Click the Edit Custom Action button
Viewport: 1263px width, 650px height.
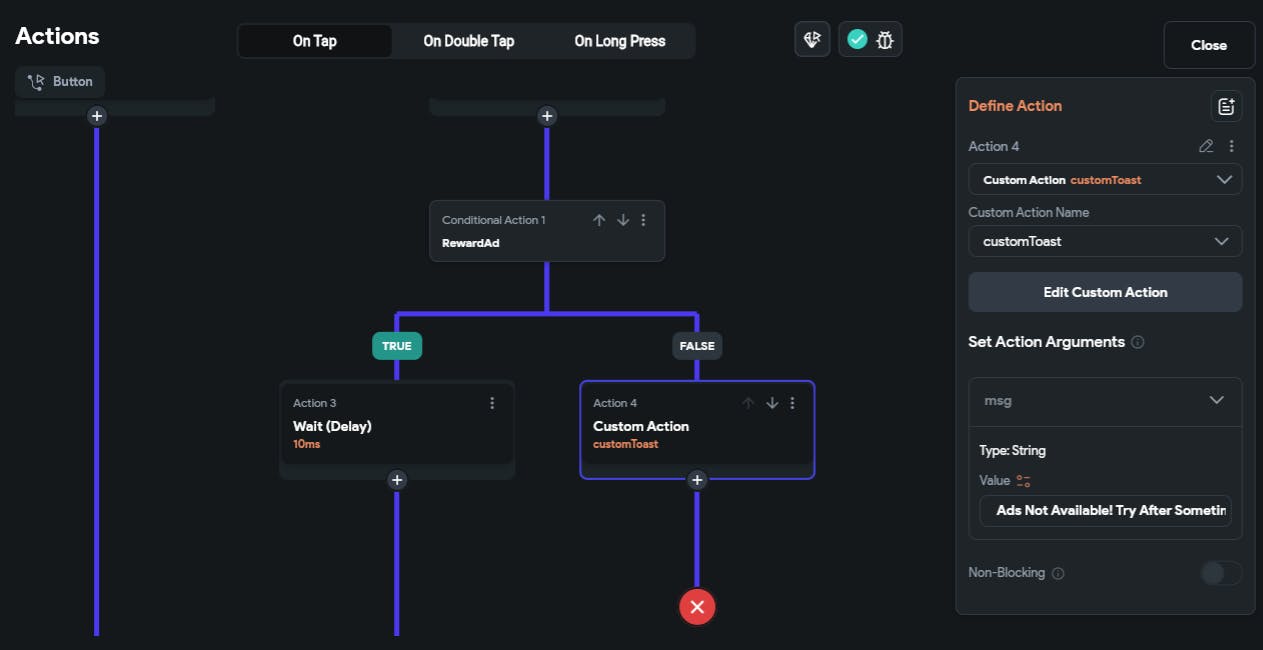point(1105,292)
